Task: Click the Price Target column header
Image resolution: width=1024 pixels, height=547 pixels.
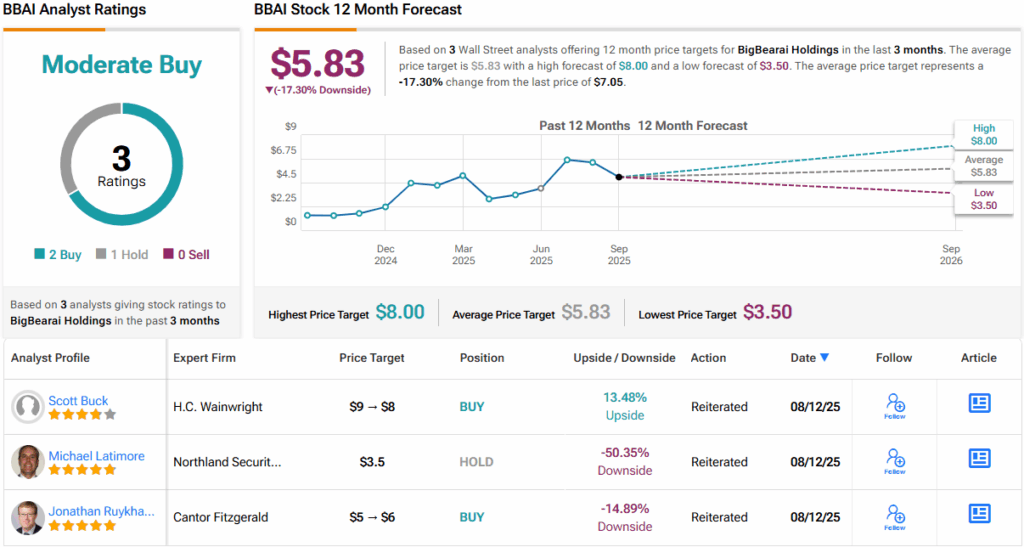Action: (x=372, y=358)
